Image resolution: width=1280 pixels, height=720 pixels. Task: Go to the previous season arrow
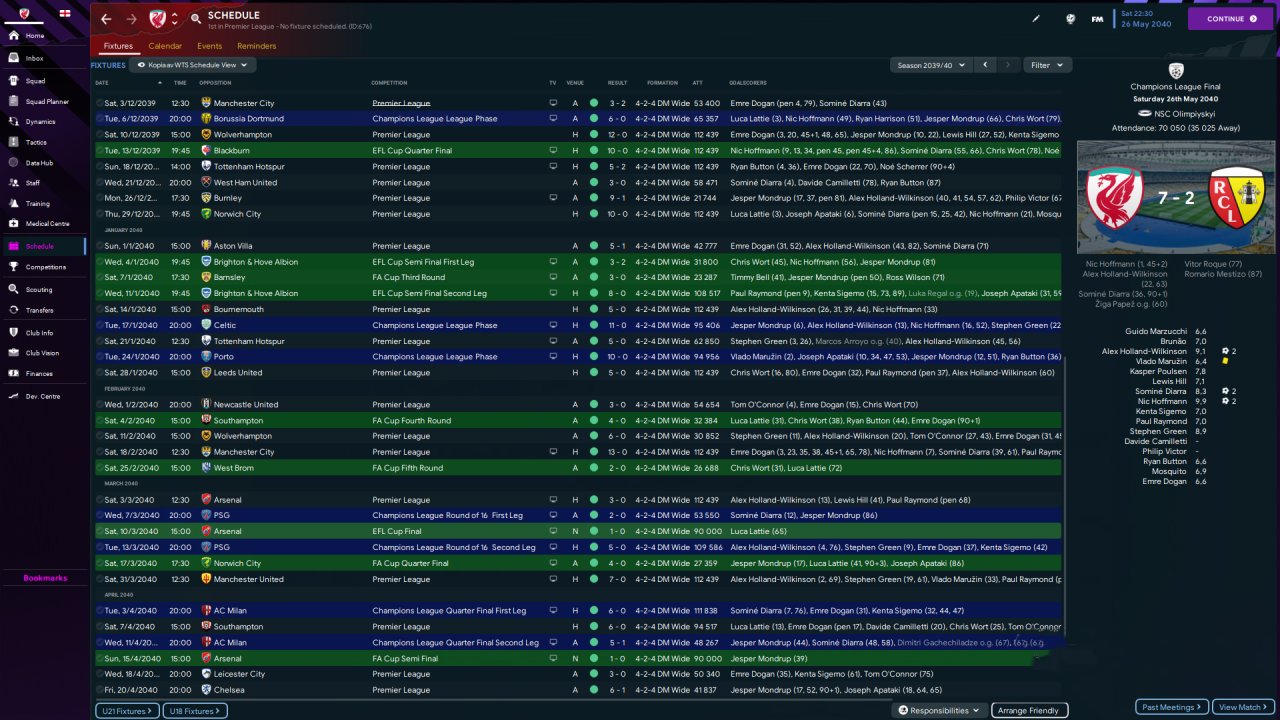coord(985,65)
